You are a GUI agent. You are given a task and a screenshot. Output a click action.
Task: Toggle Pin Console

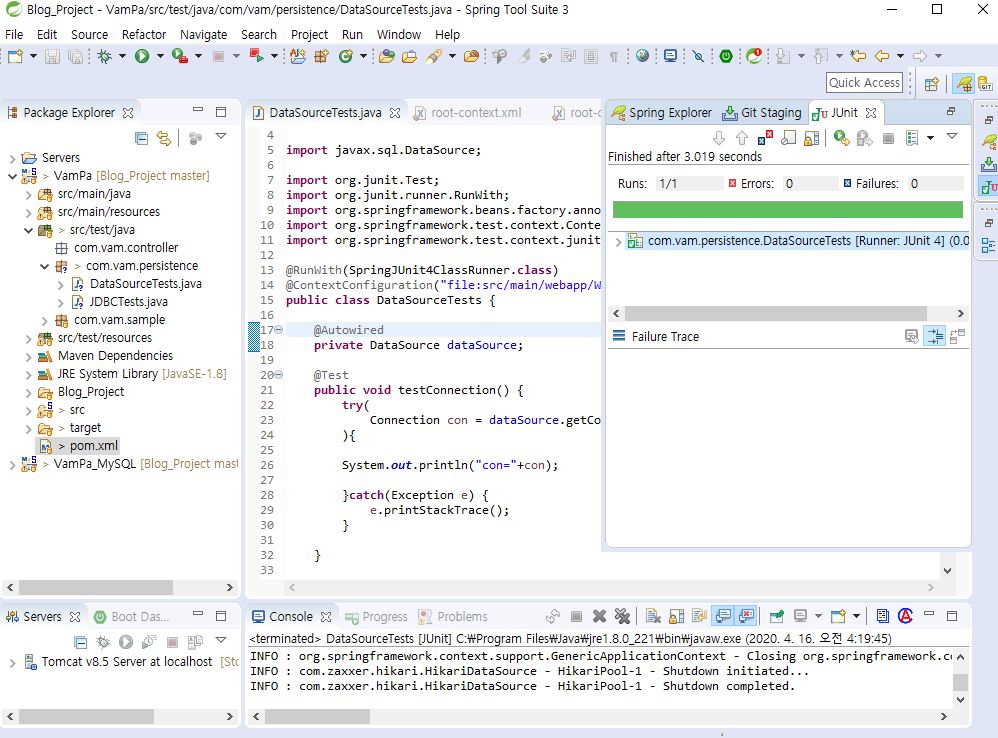[777, 616]
